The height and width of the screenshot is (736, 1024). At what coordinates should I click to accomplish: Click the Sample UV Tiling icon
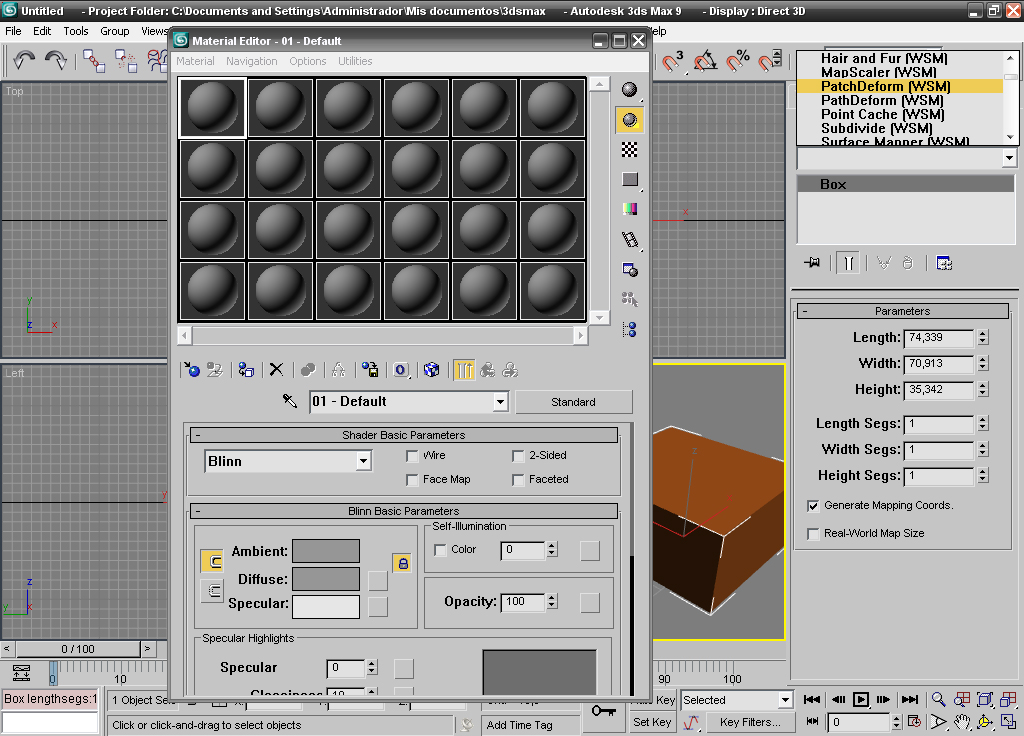630,180
